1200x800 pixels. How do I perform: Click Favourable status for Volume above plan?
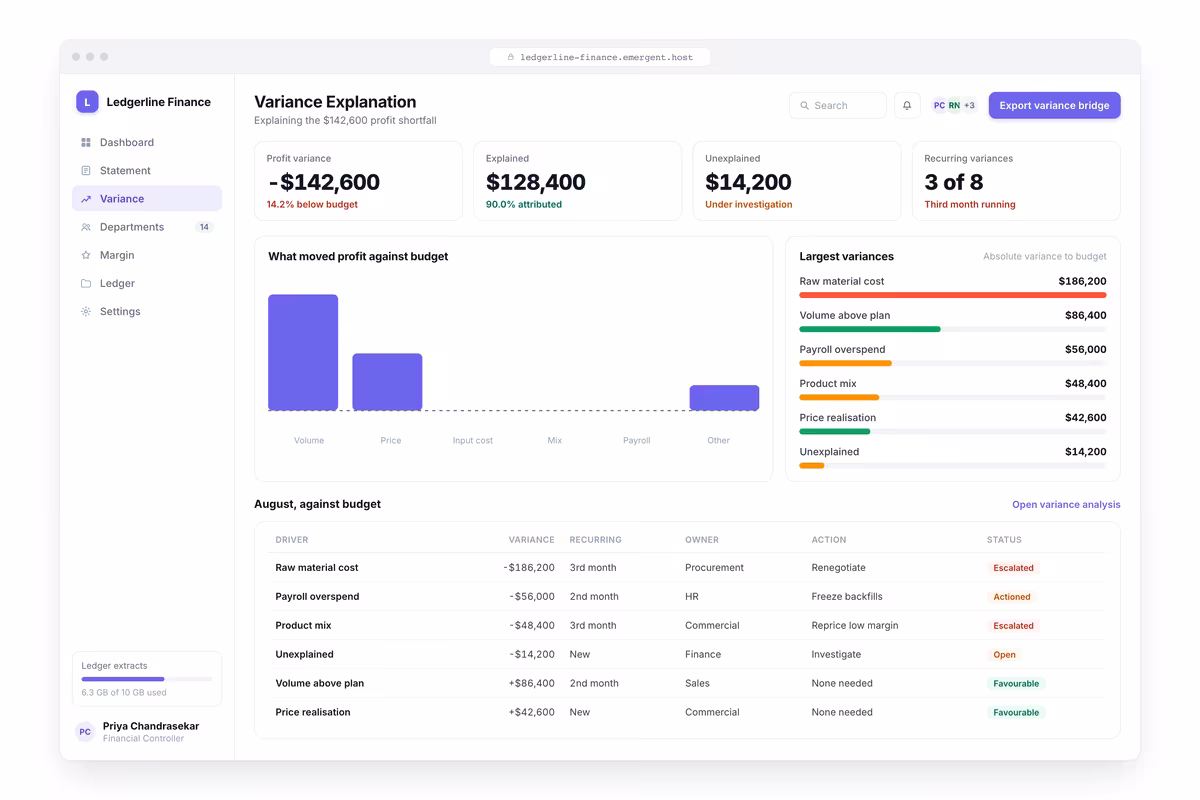click(x=1016, y=684)
